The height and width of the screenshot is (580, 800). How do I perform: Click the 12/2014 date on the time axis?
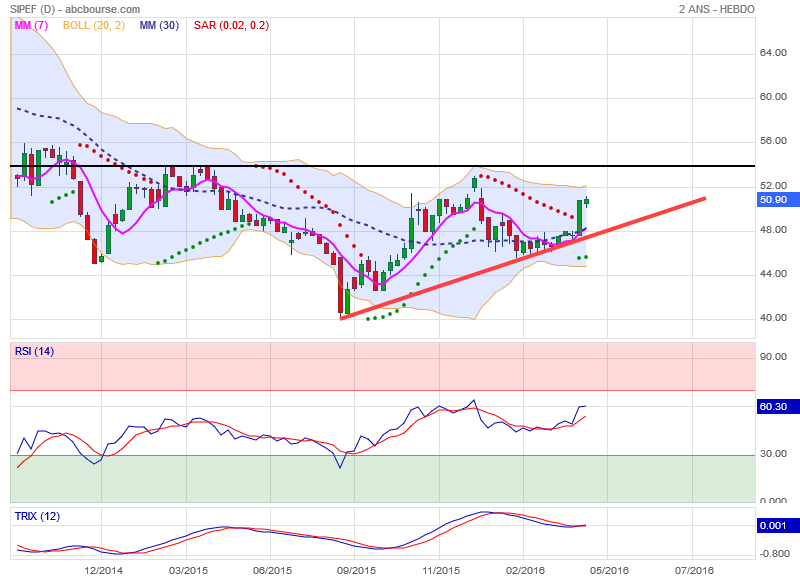104,570
